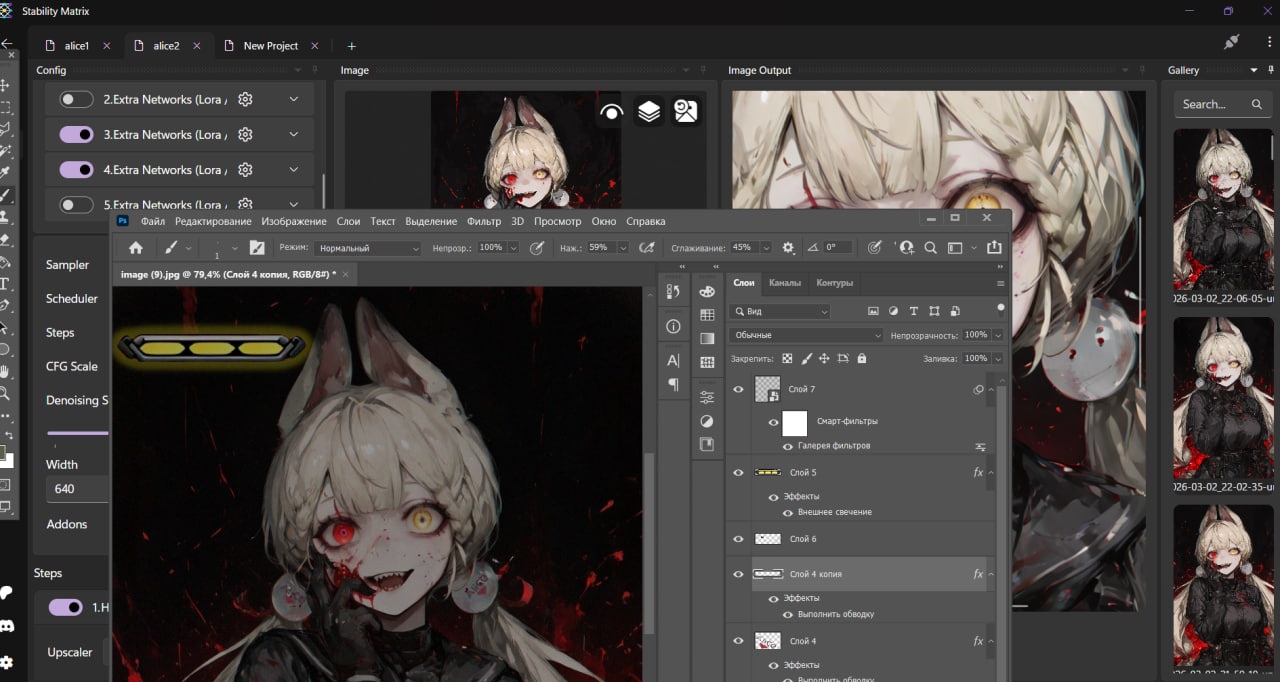Open the Режим blend mode dropdown

(368, 248)
